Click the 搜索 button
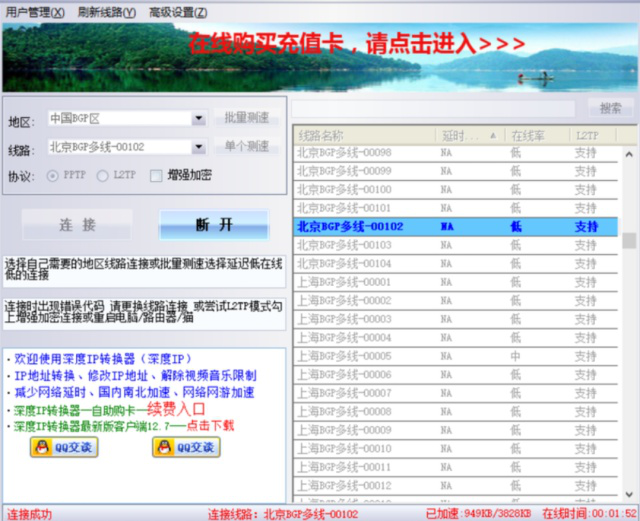This screenshot has width=640, height=521. 610,108
